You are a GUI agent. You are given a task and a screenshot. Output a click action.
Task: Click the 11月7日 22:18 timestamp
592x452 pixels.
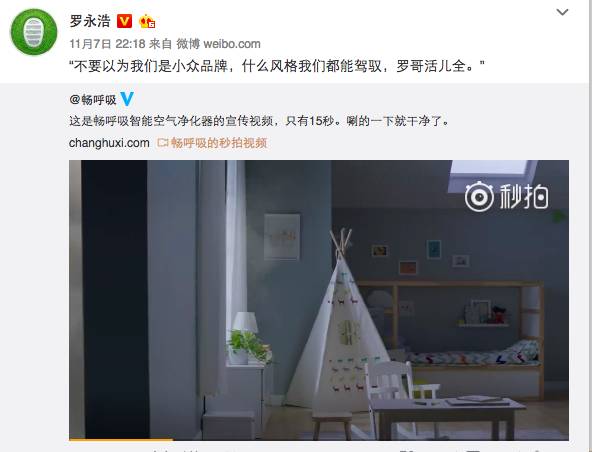[x=107, y=44]
